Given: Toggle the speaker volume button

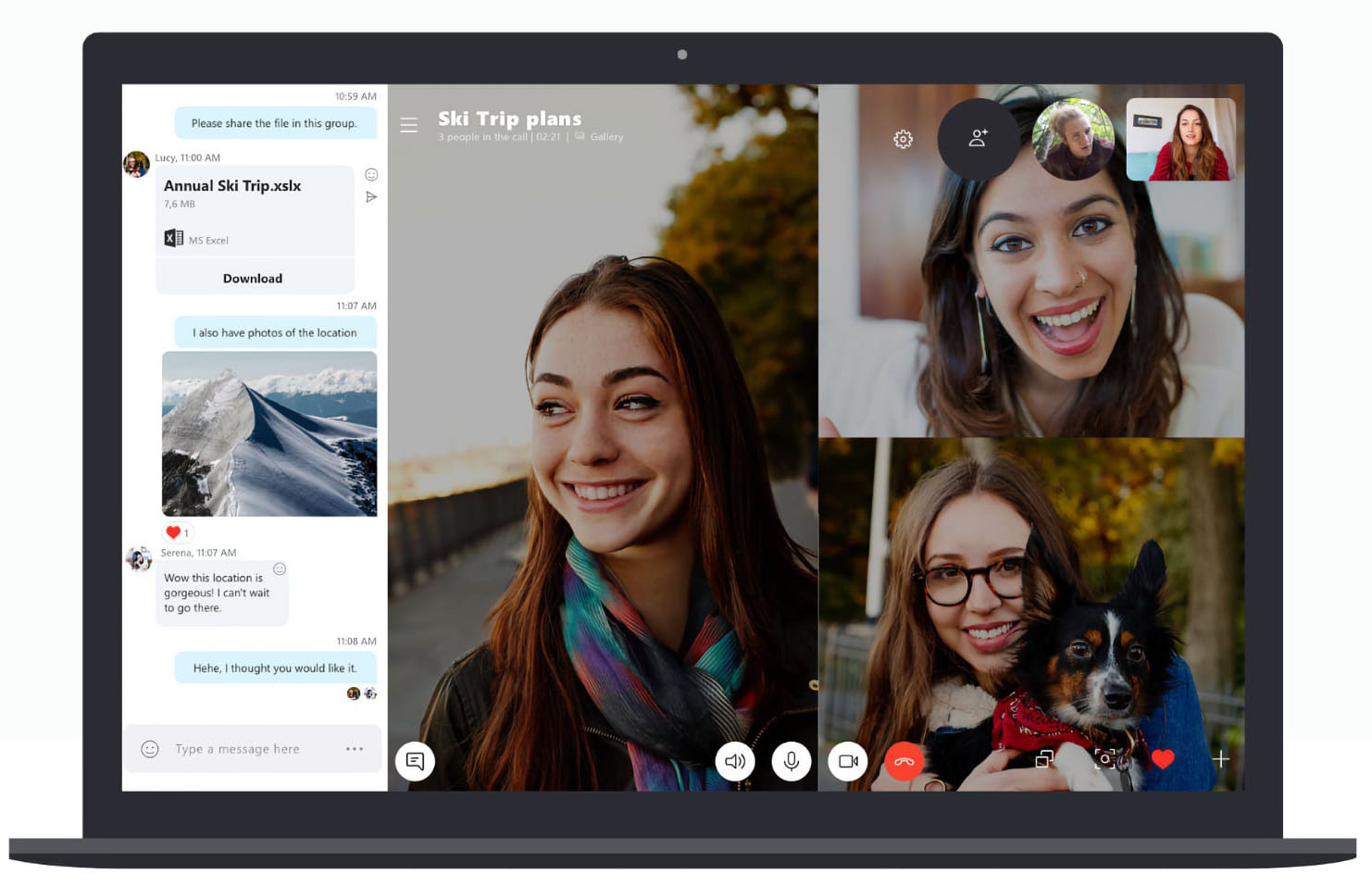Looking at the screenshot, I should pyautogui.click(x=735, y=761).
